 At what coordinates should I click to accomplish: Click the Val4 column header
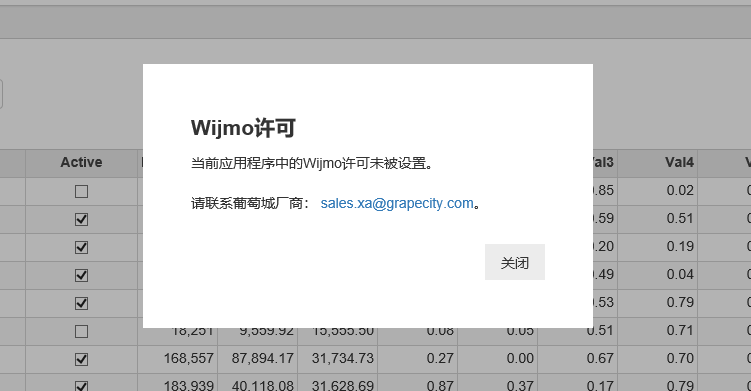click(x=658, y=163)
